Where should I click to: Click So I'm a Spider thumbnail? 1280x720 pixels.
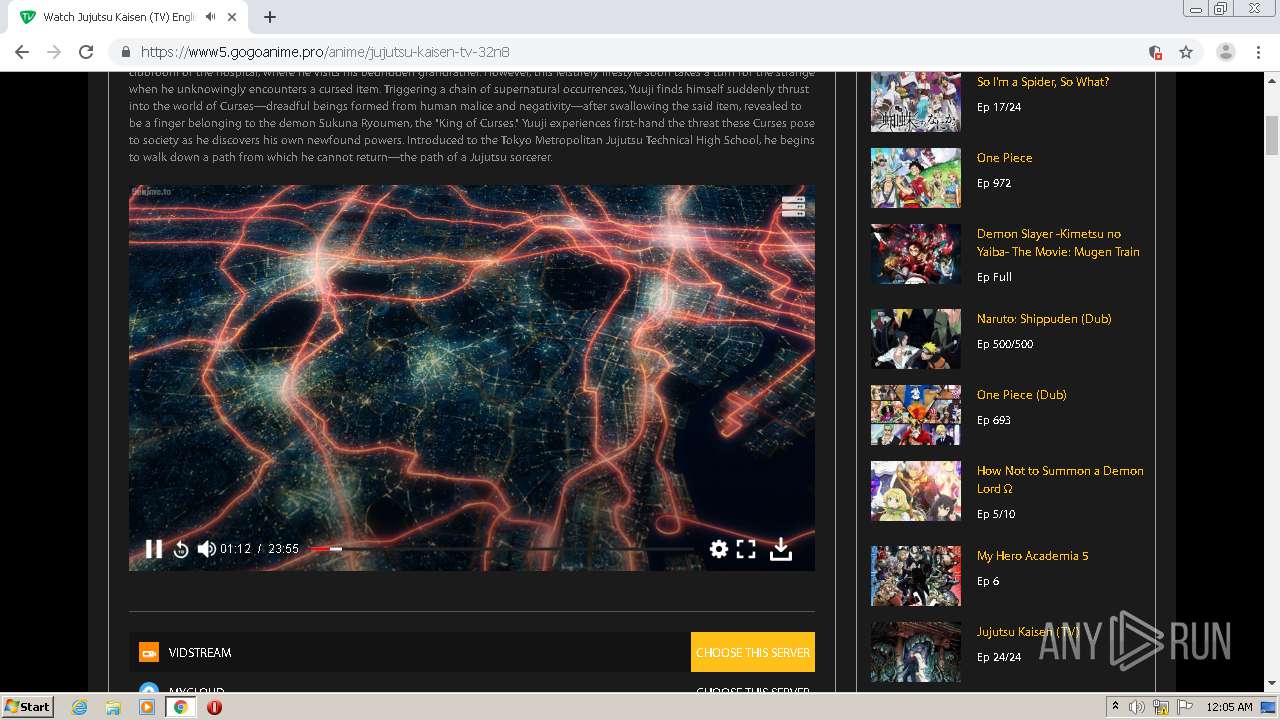(916, 102)
